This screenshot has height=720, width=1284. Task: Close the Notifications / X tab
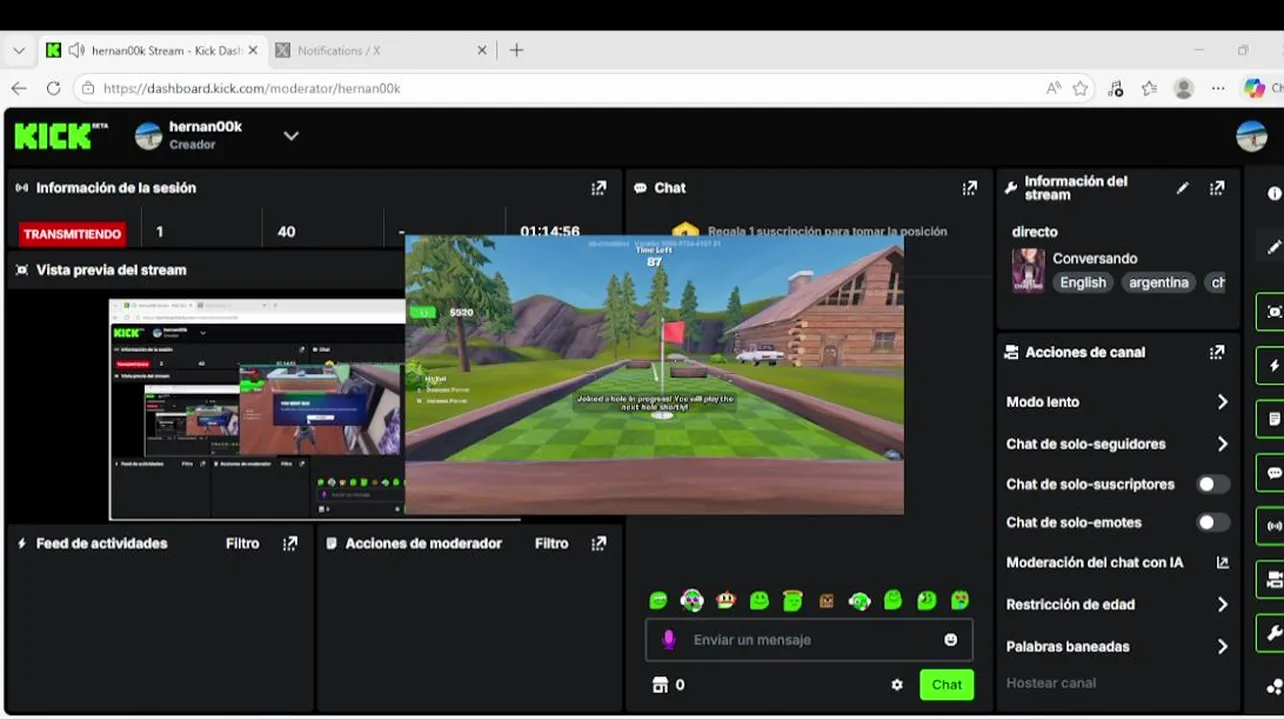(x=482, y=50)
